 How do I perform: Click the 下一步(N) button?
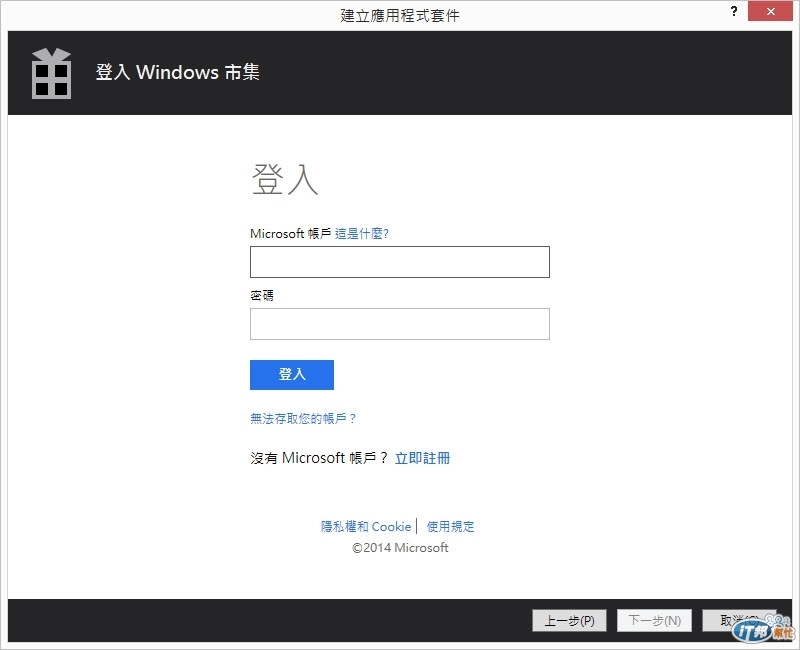point(654,620)
